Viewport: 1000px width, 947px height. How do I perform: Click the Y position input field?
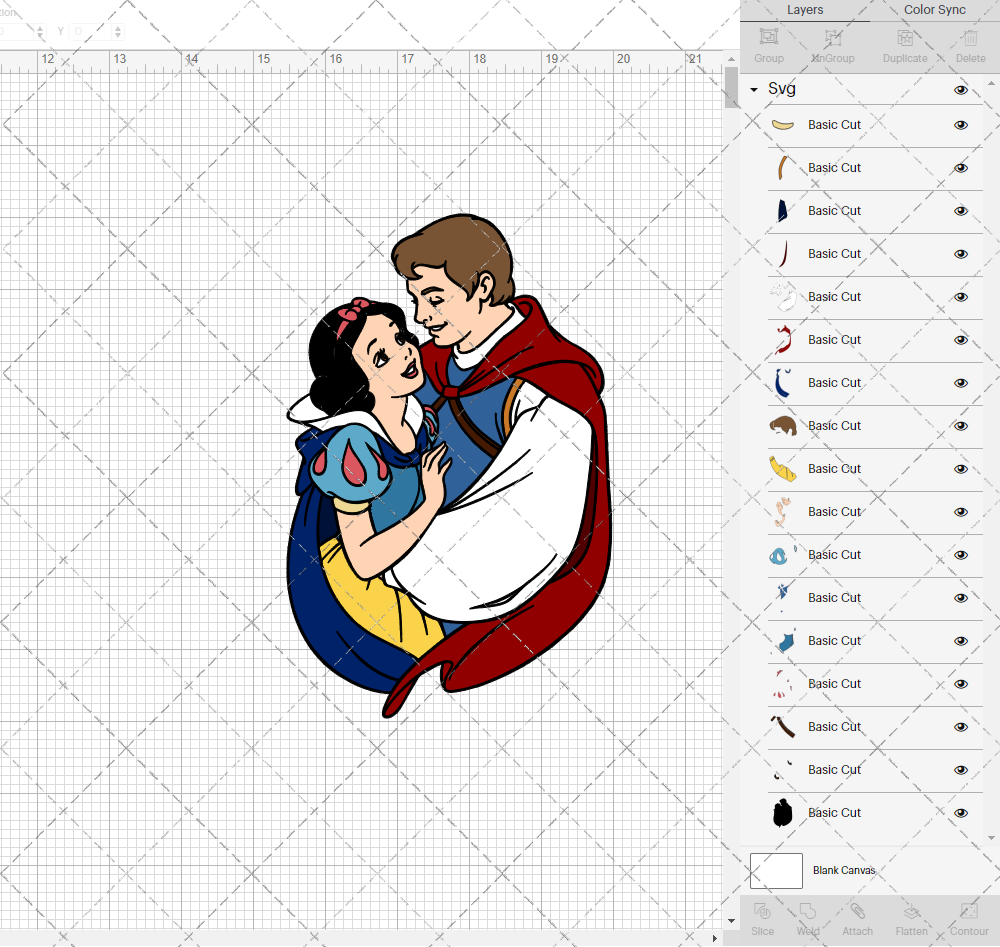click(x=91, y=31)
